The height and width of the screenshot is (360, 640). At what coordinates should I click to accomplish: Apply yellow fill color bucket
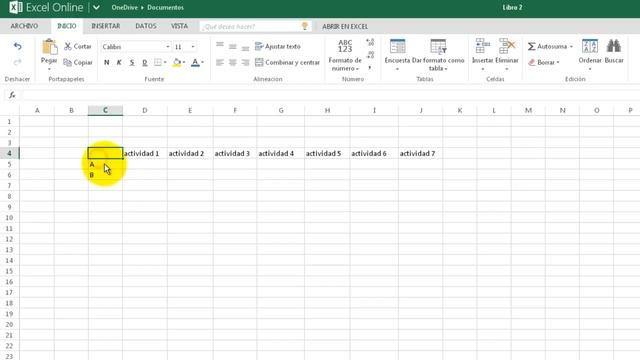click(x=177, y=62)
